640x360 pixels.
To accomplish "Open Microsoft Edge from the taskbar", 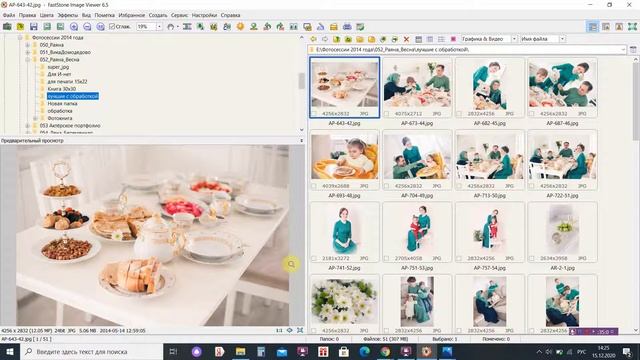I will point(364,351).
